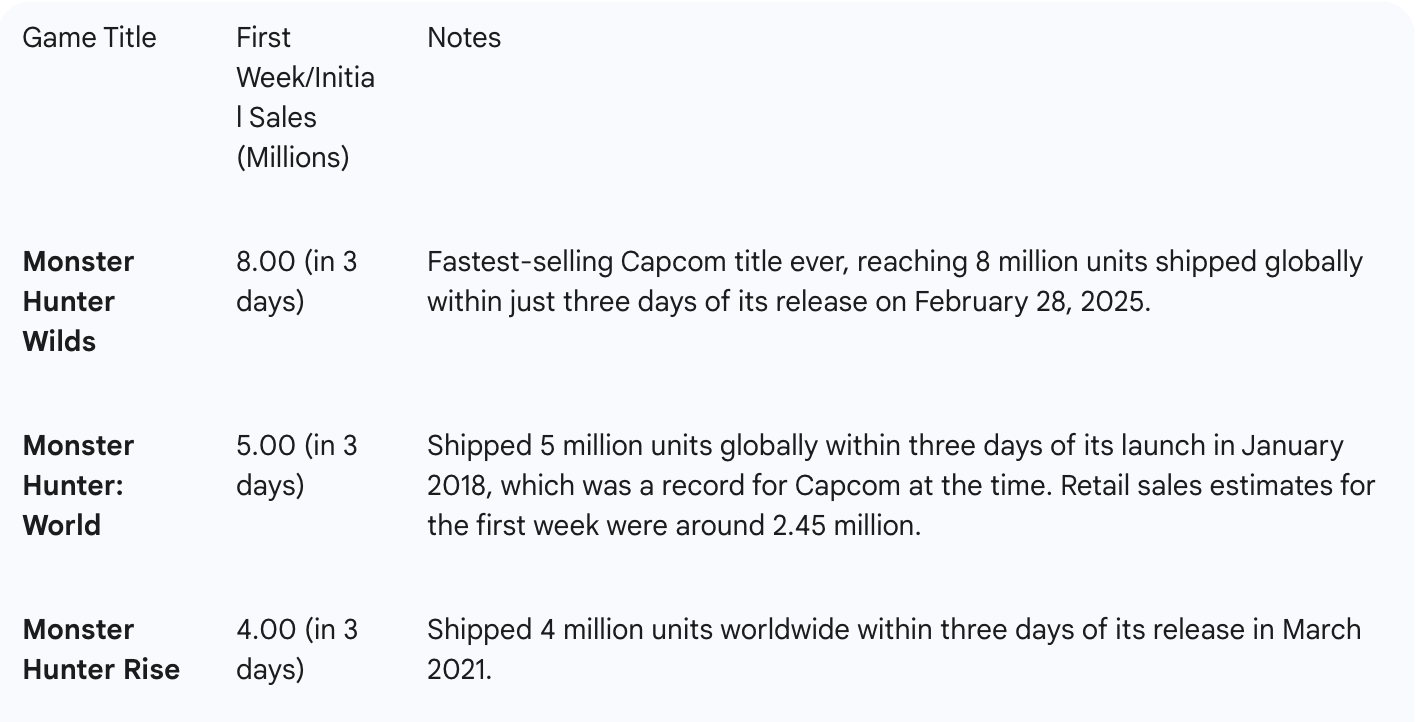Click the '(Millions)' text in header
Viewport: 1416px width, 722px height.
point(293,157)
